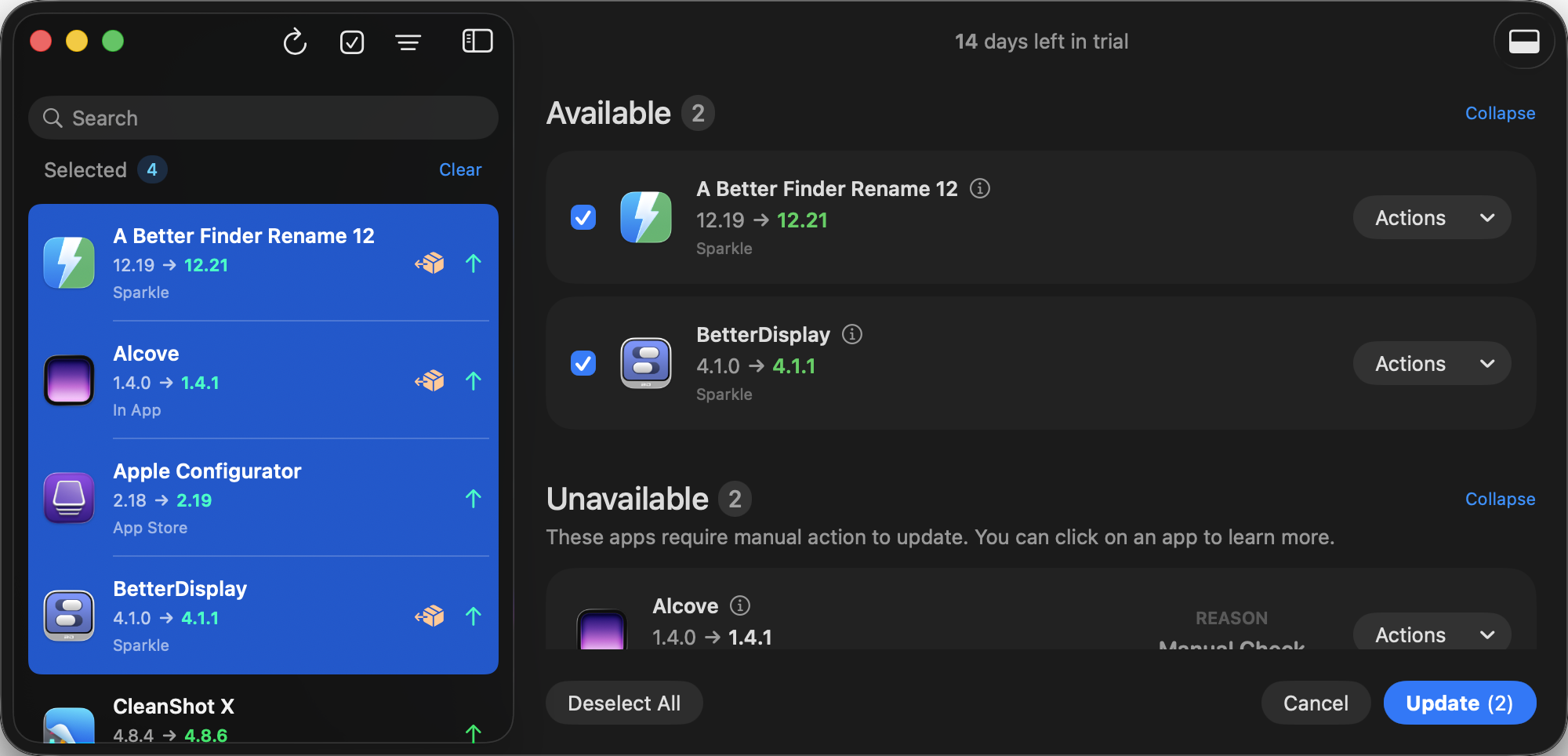Screen dimensions: 1568x756
Task: Open the selection checkmark toolbar icon
Action: pos(352,42)
